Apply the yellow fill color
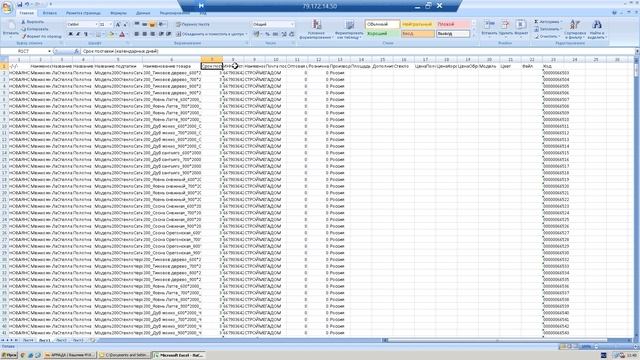 [110, 34]
